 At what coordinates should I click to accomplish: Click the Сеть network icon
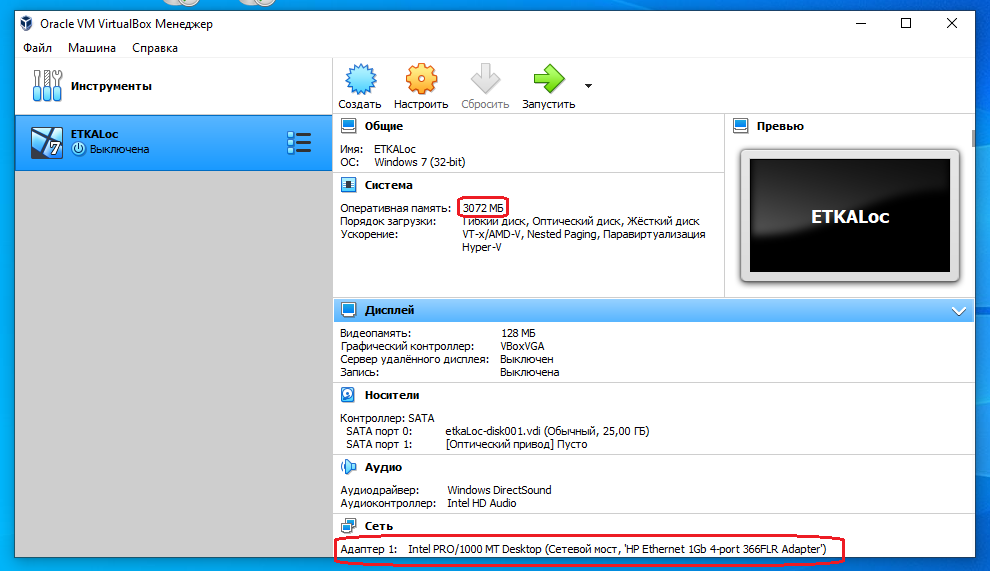pyautogui.click(x=349, y=526)
